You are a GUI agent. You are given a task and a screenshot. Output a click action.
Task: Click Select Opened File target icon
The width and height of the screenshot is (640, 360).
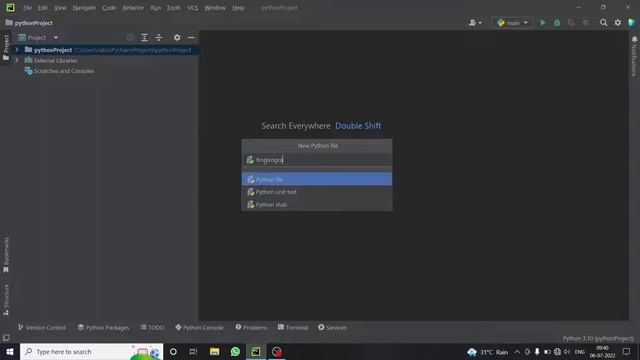click(130, 38)
